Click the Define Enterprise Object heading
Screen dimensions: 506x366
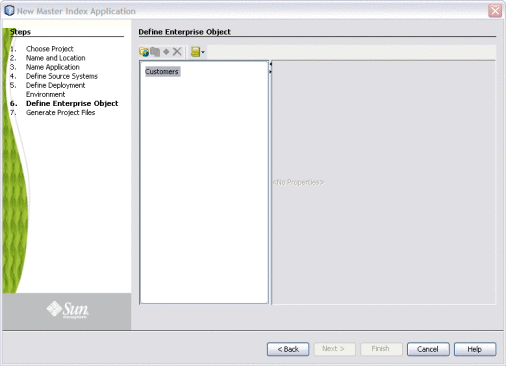click(x=184, y=32)
